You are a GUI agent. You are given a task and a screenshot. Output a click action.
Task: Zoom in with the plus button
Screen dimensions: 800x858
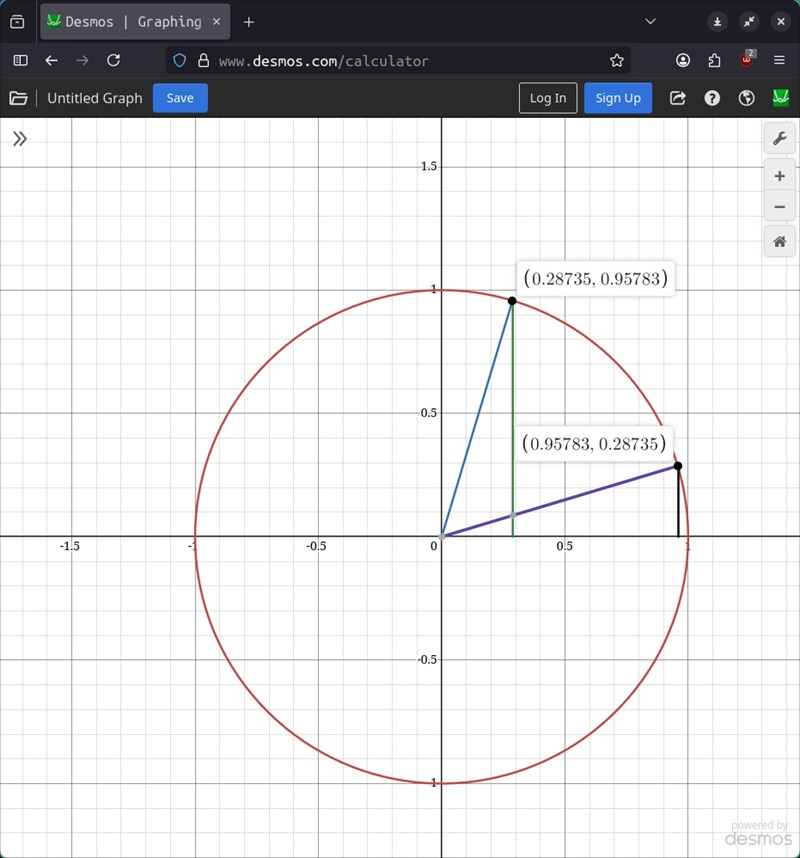[780, 176]
